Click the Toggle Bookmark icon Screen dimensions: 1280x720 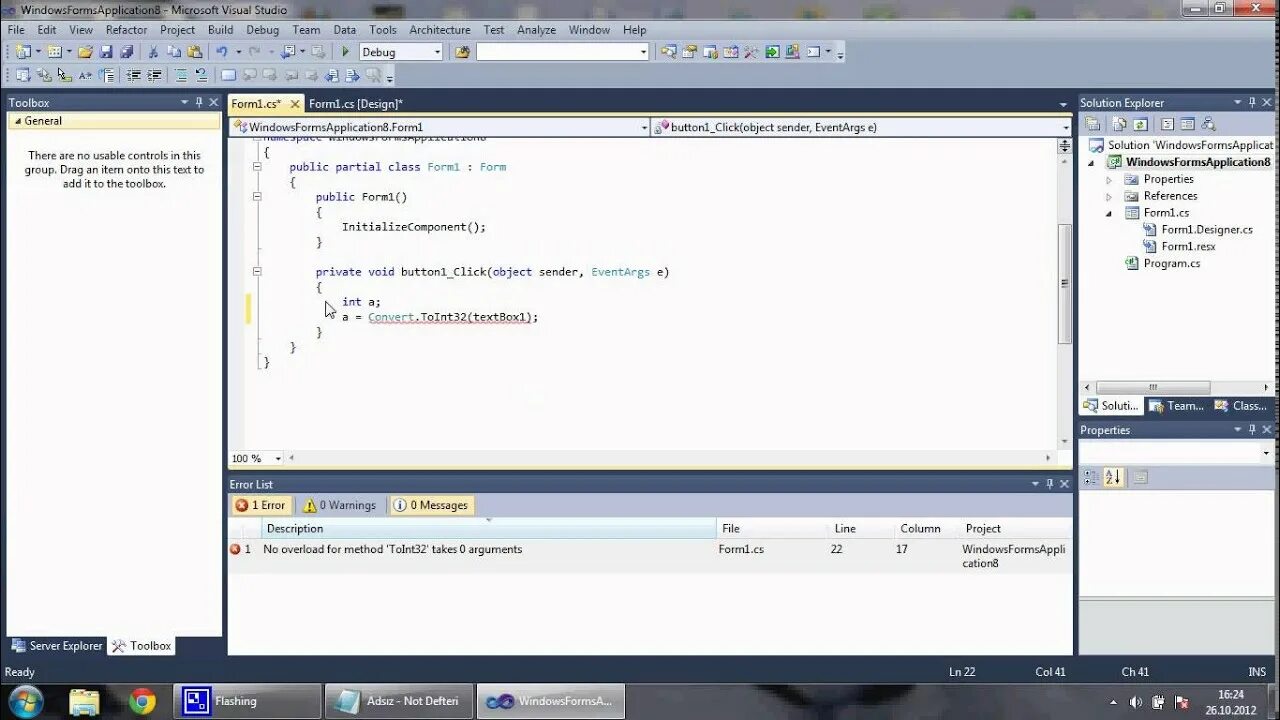point(228,75)
